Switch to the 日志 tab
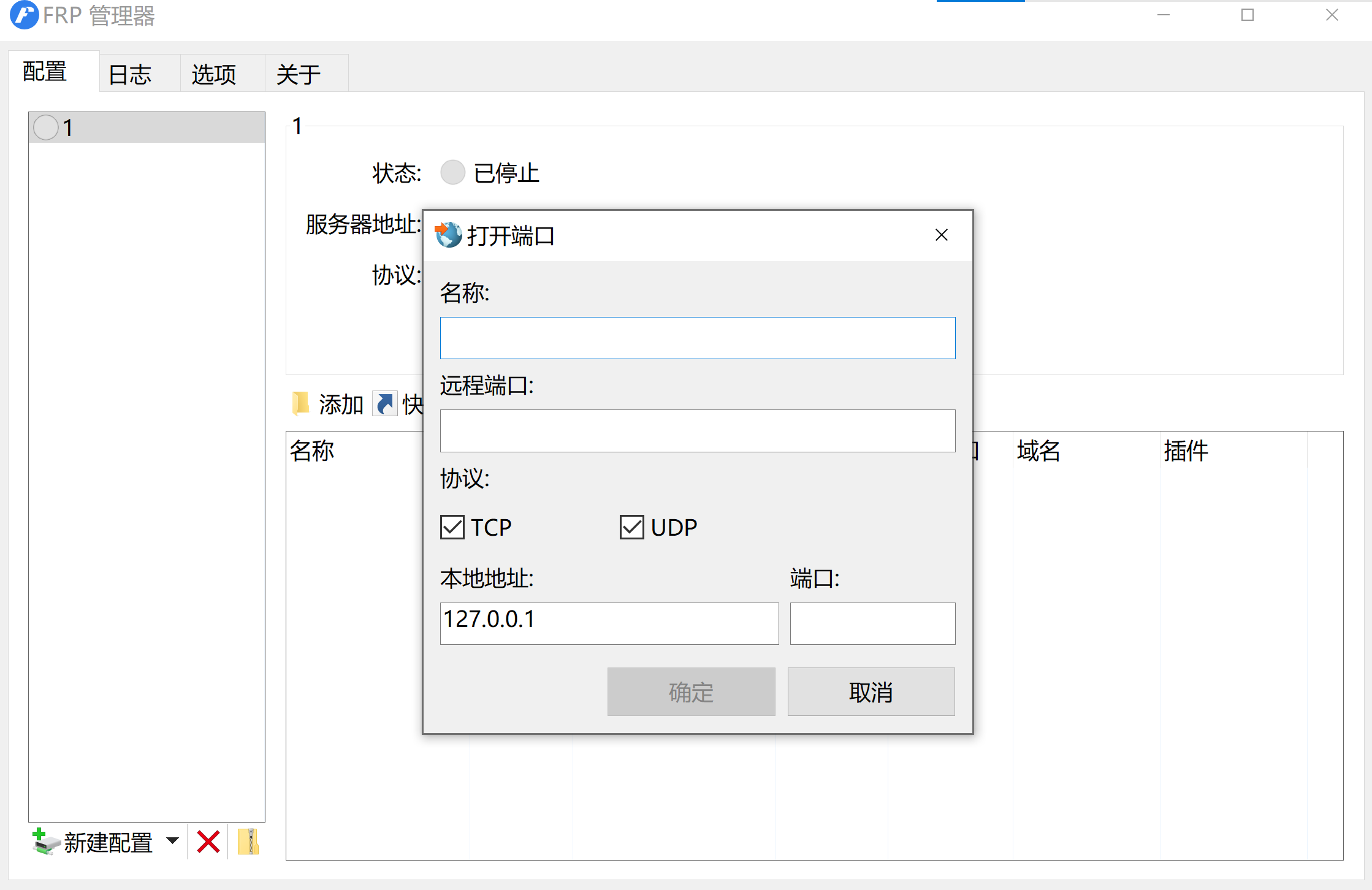 [x=130, y=74]
